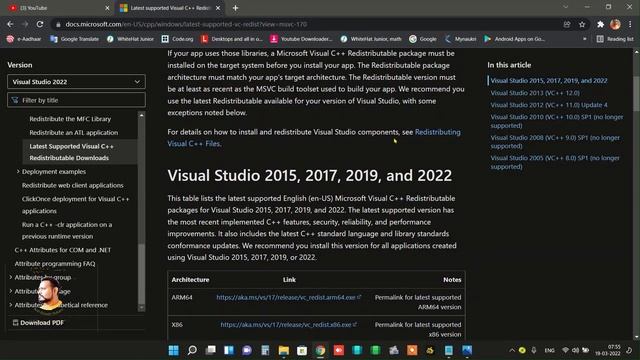The image size is (640, 360).
Task: Go back using the browser back arrow
Action: click(x=10, y=24)
